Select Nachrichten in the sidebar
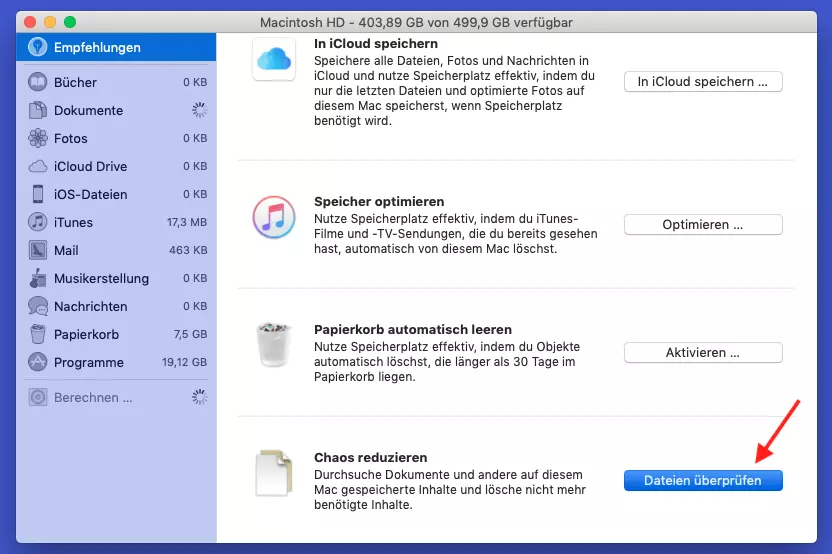 116,307
